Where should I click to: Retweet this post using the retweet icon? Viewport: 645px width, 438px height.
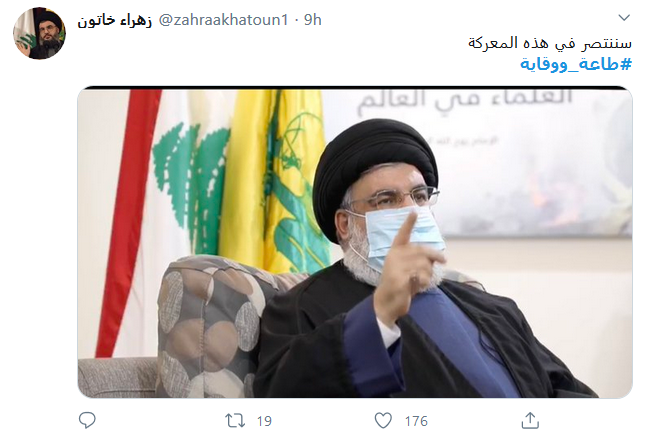pos(235,421)
